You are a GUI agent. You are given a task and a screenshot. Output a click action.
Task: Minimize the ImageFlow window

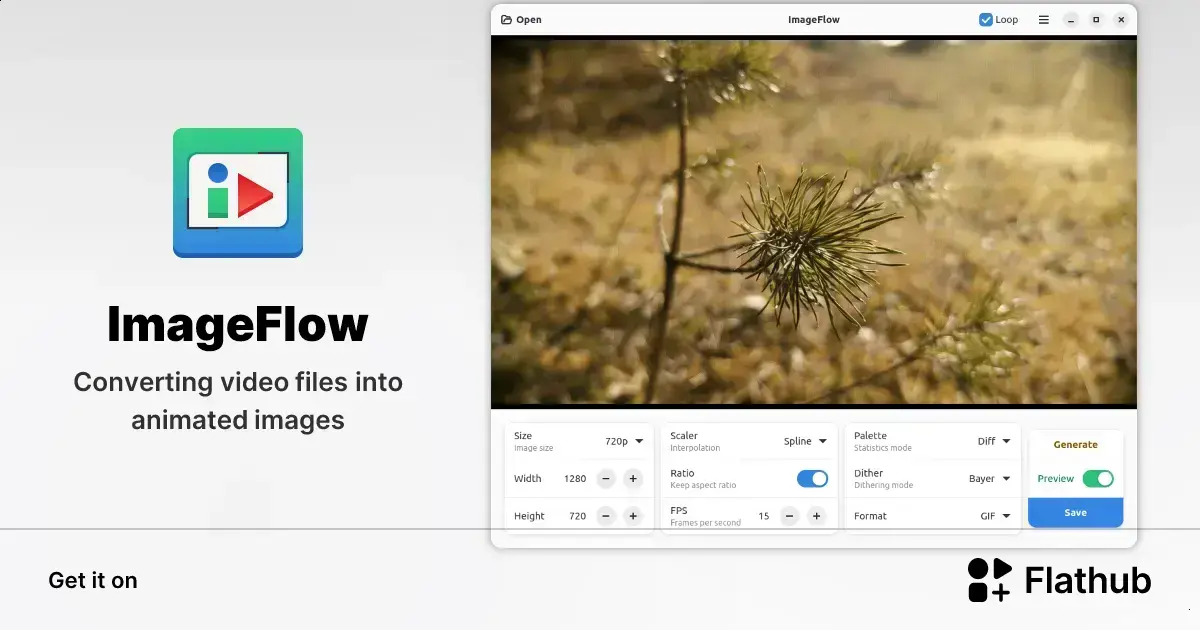click(1071, 20)
